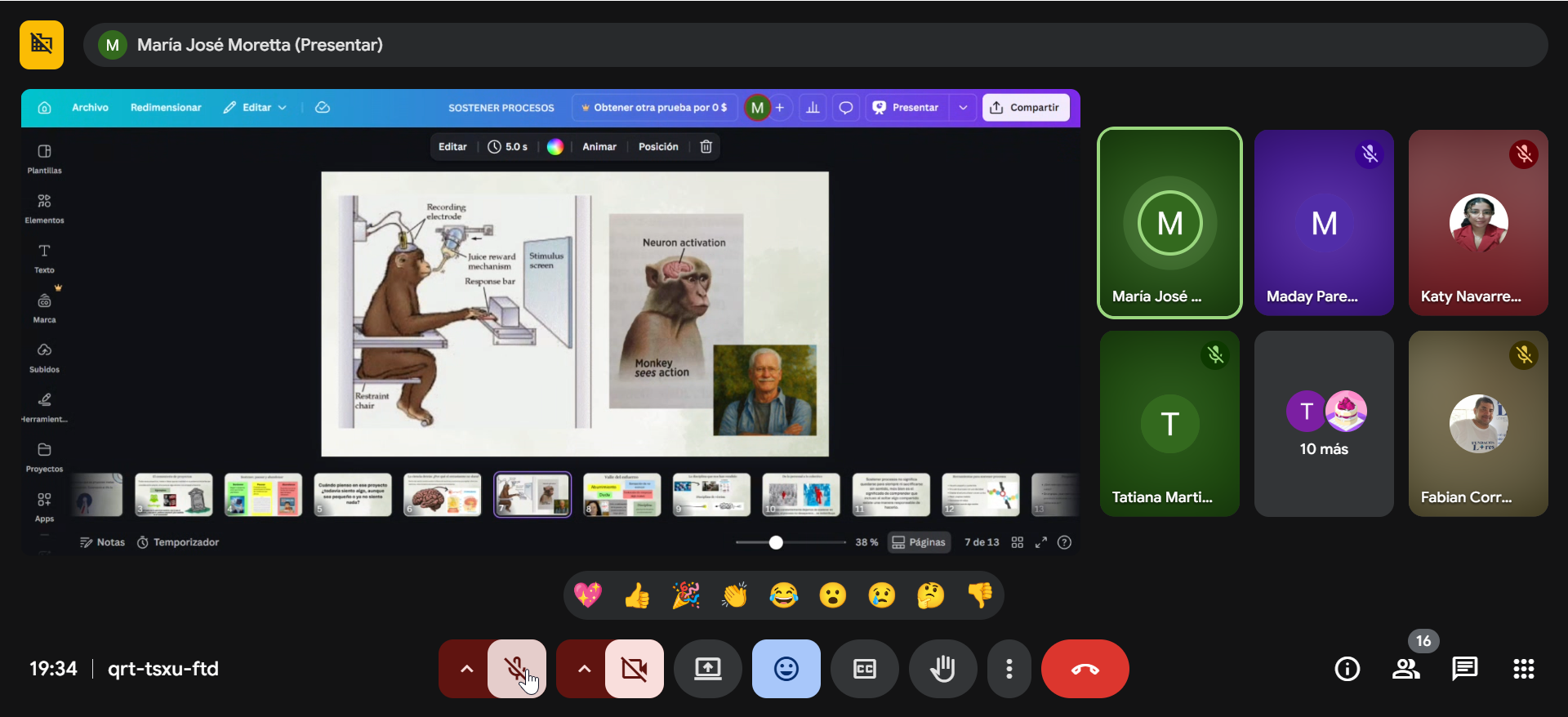
Task: Open the meeting chat panel
Action: pos(1464,669)
